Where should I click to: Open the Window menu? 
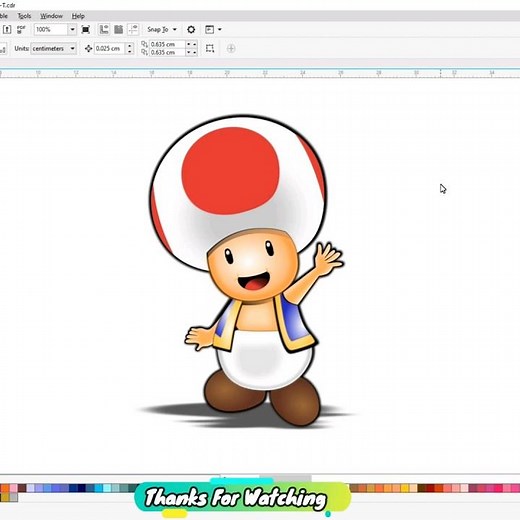pos(51,16)
